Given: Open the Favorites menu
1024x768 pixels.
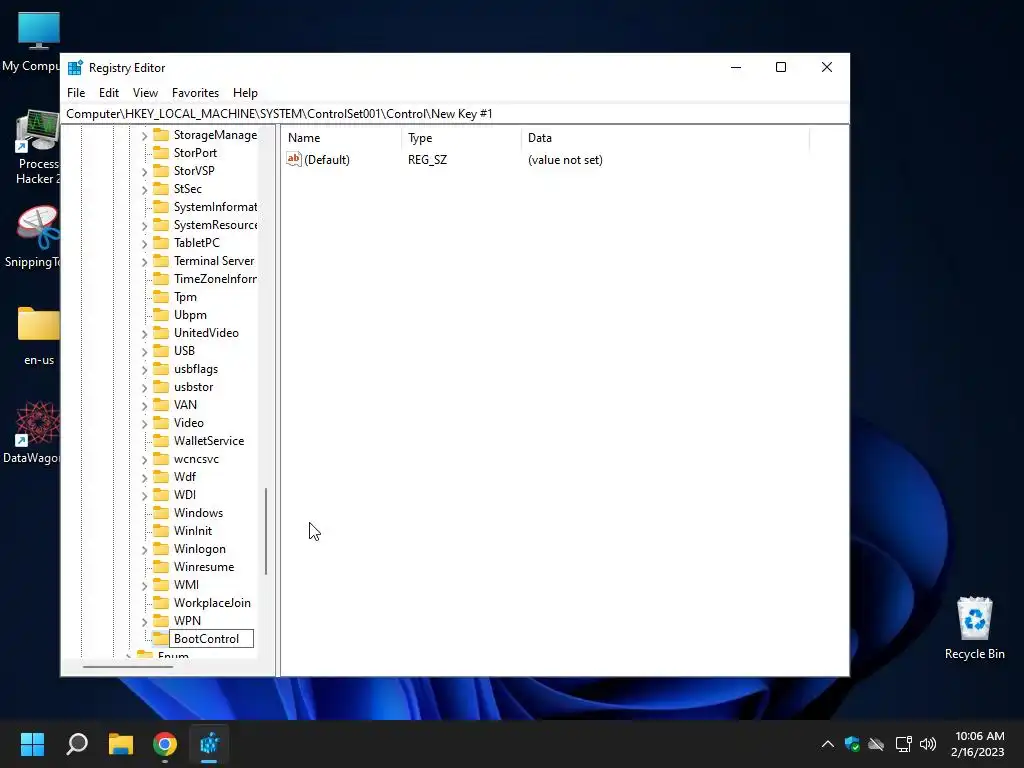Looking at the screenshot, I should click(x=195, y=93).
